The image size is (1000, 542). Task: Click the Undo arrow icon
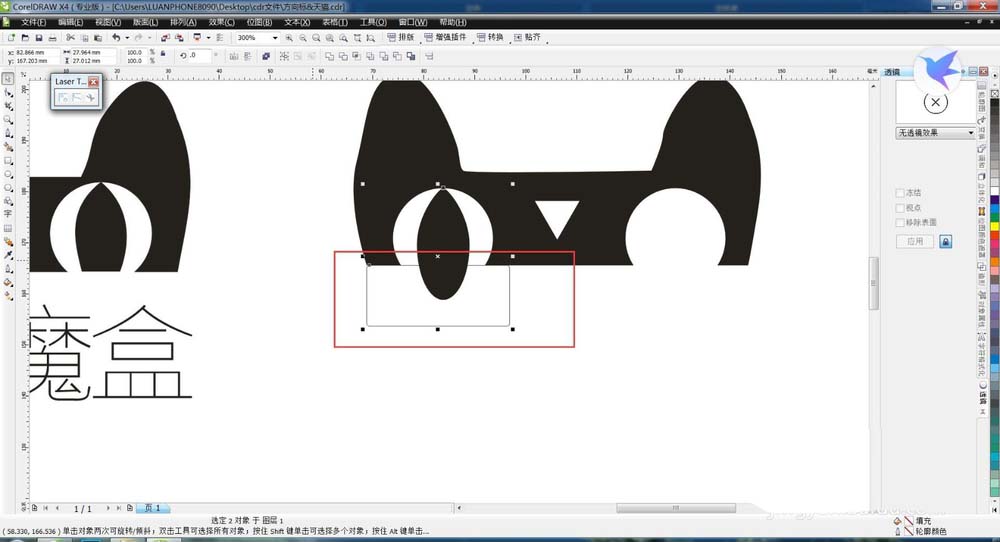click(115, 38)
